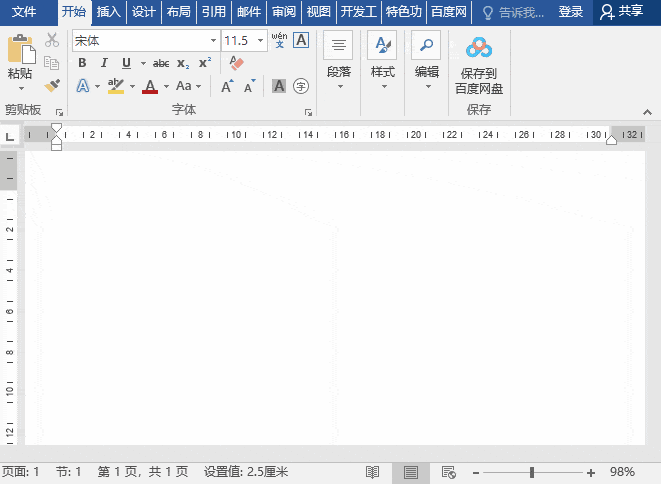This screenshot has height=484, width=661.
Task: Apply character border A icon
Action: click(x=301, y=40)
